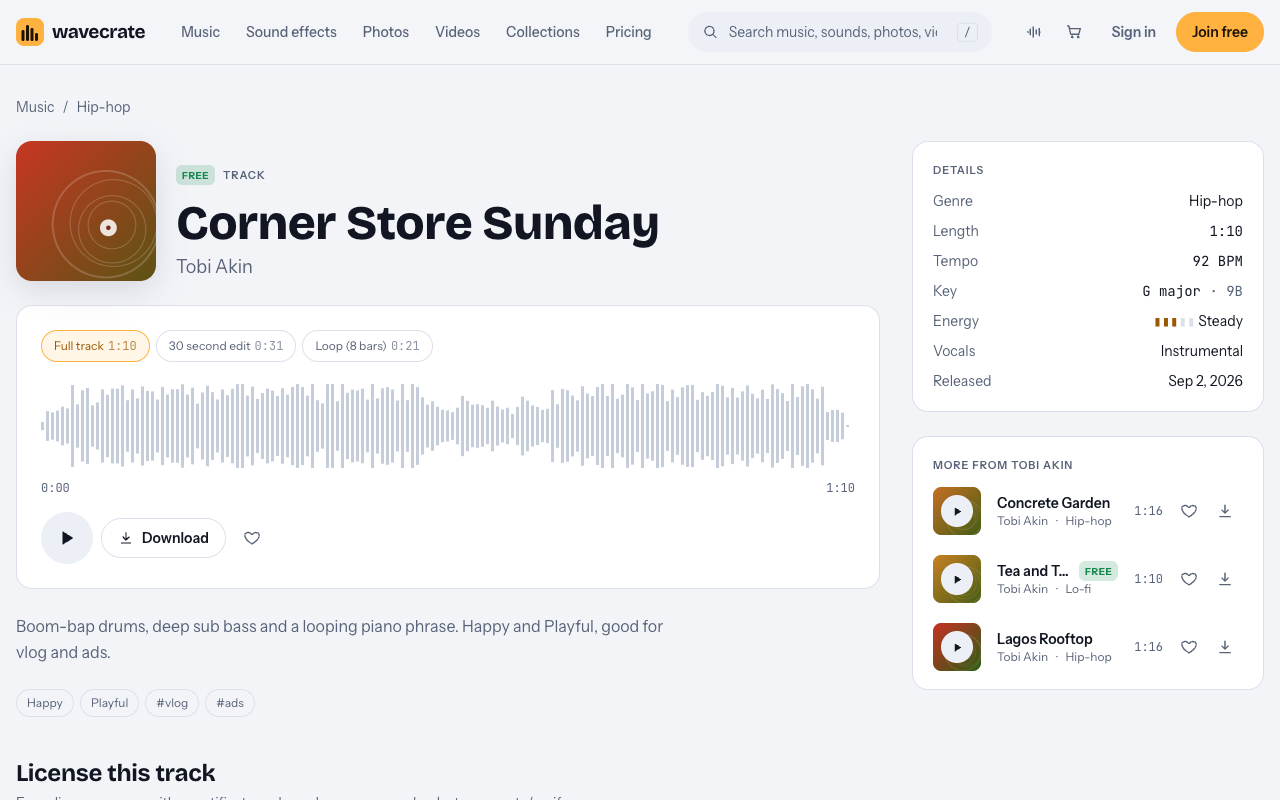The width and height of the screenshot is (1280, 800).
Task: Like the Concrete Garden track
Action: (x=1189, y=511)
